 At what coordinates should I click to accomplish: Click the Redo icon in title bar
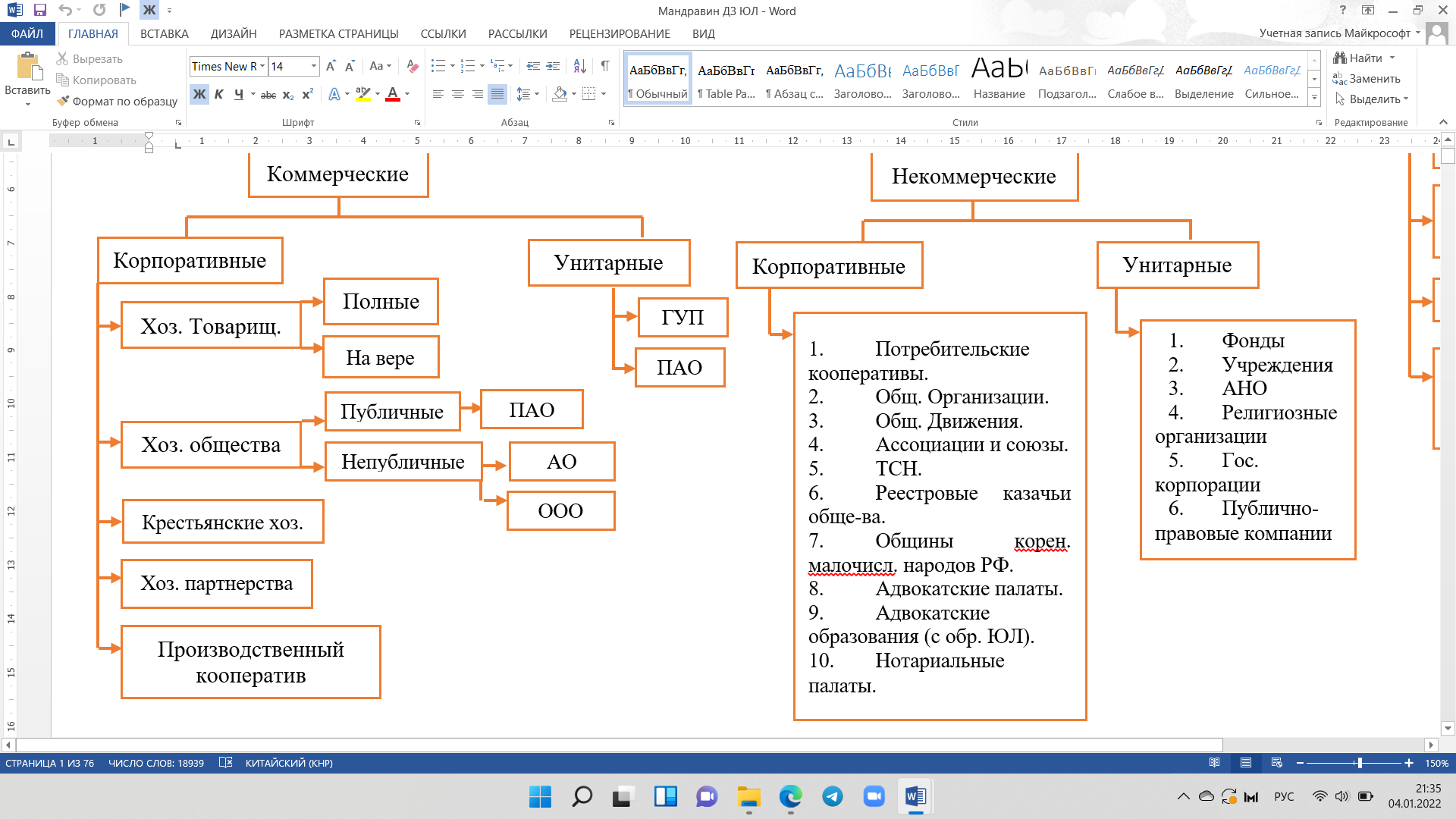99,11
